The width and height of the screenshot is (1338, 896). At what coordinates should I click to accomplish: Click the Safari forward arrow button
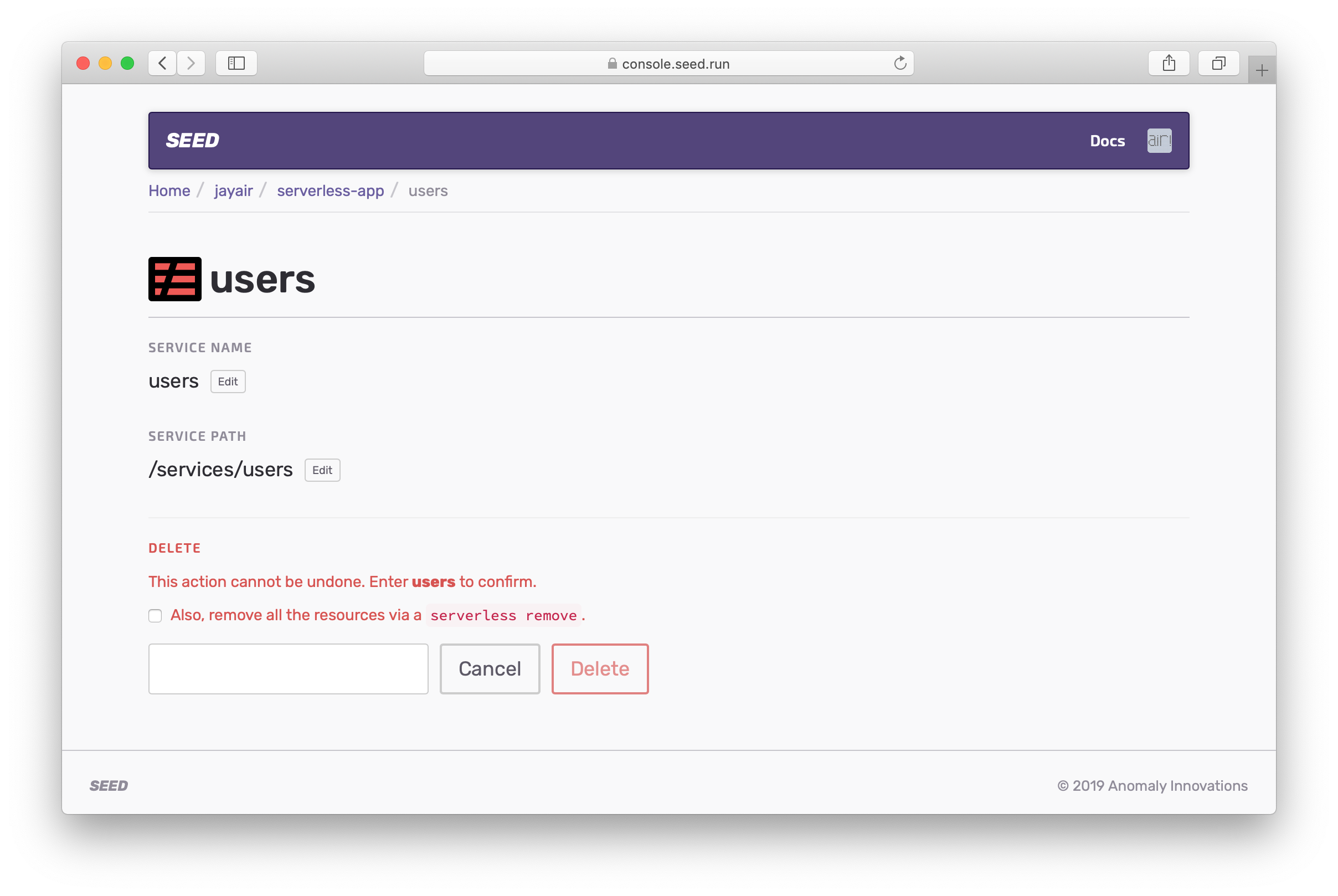pyautogui.click(x=191, y=63)
